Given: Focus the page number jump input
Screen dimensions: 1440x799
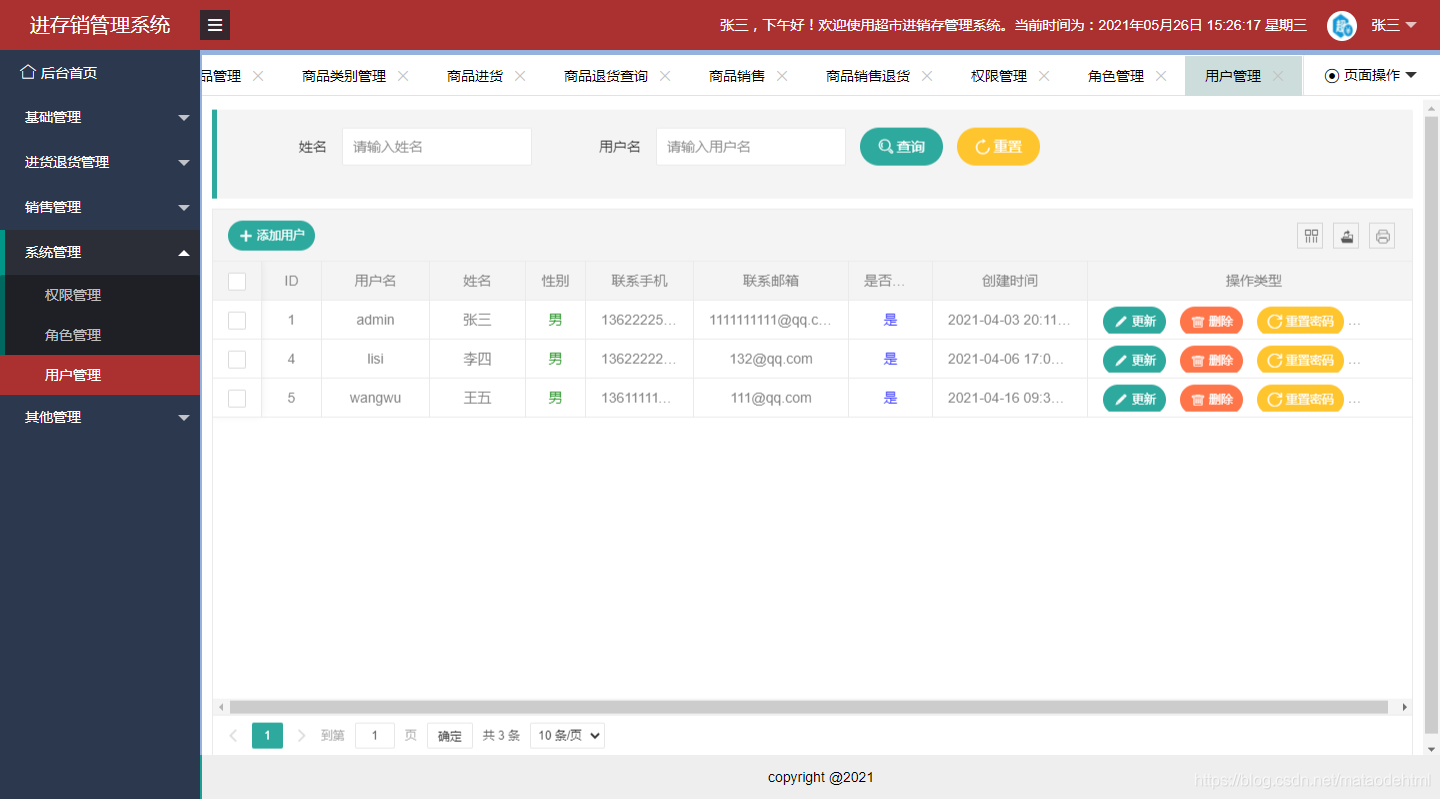Looking at the screenshot, I should tap(375, 736).
